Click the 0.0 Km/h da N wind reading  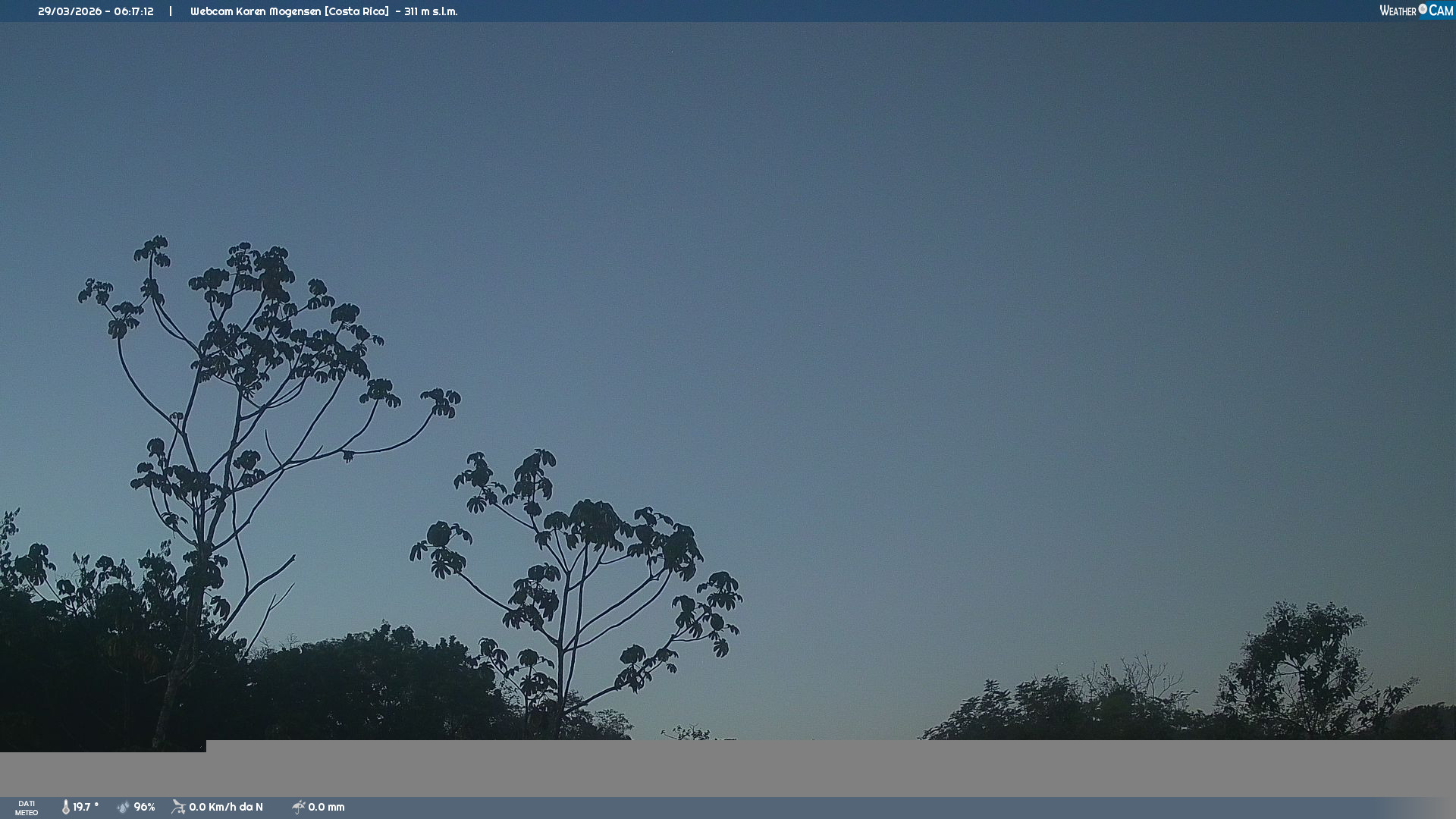(x=226, y=807)
